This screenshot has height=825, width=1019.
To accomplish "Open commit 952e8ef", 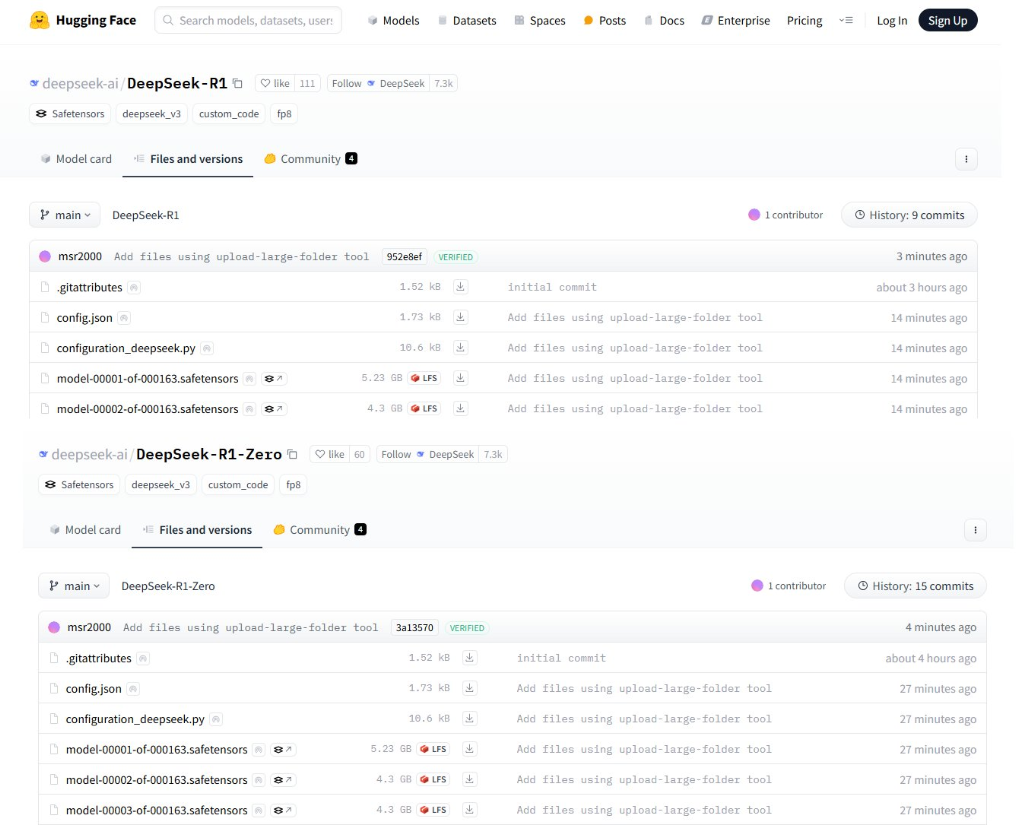I will 404,257.
